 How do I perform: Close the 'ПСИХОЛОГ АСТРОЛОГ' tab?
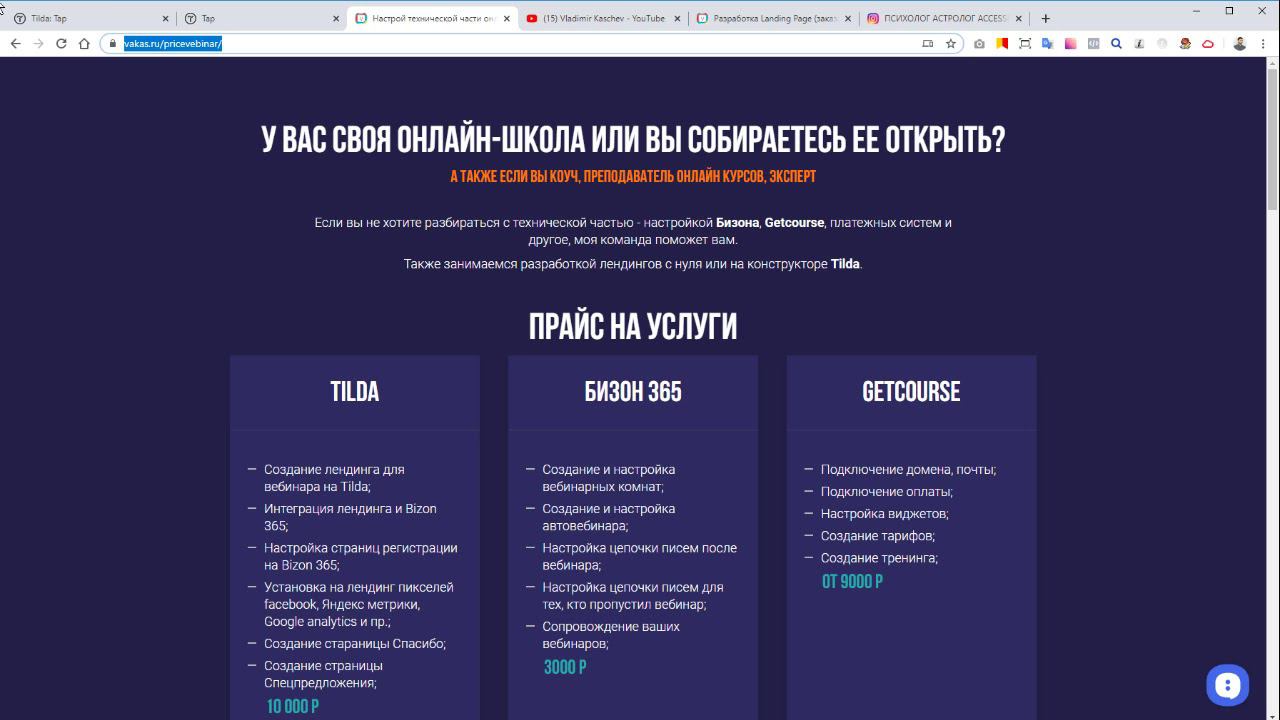[1020, 18]
